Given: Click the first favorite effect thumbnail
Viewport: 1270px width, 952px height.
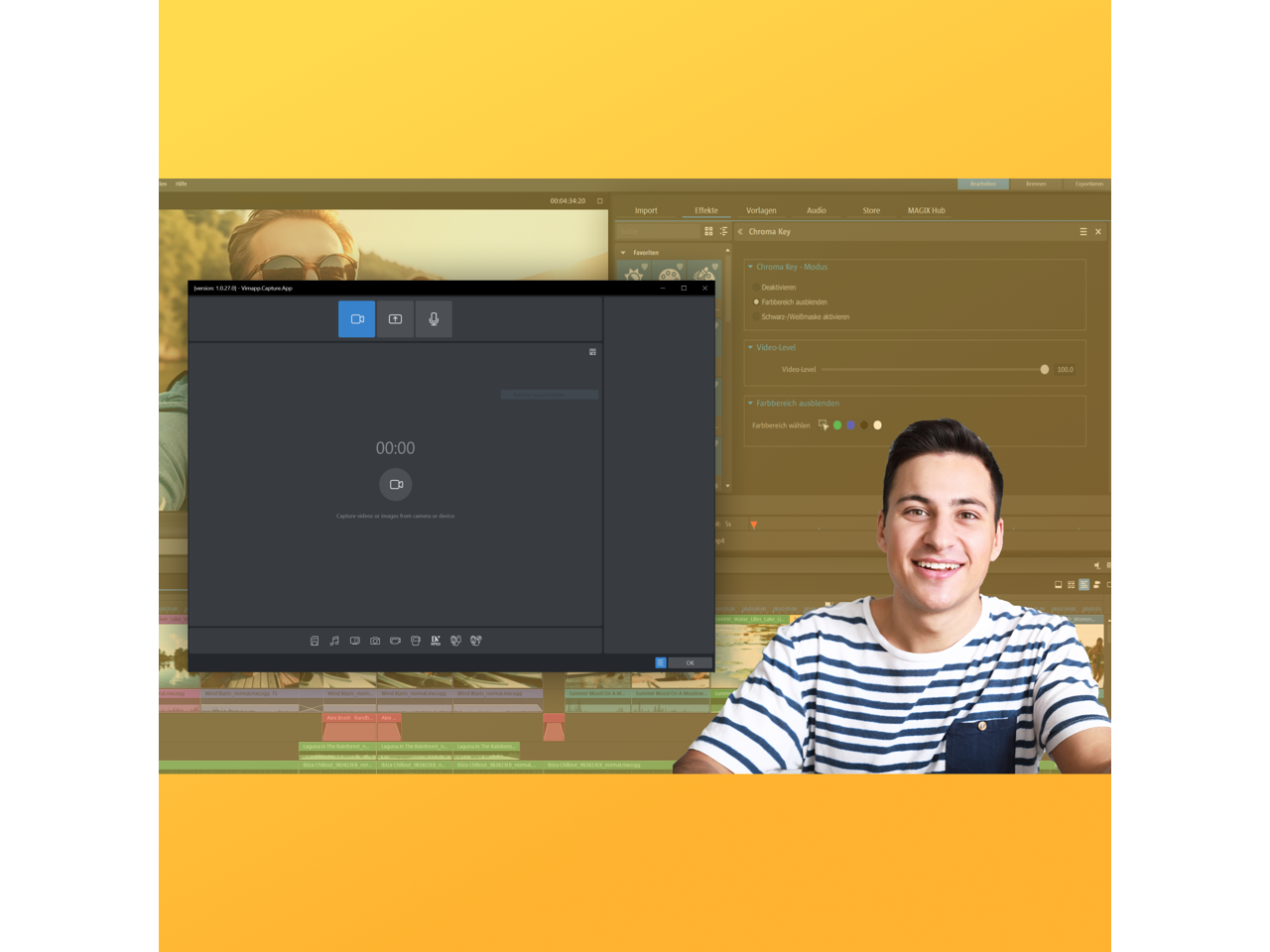Looking at the screenshot, I should point(635,272).
